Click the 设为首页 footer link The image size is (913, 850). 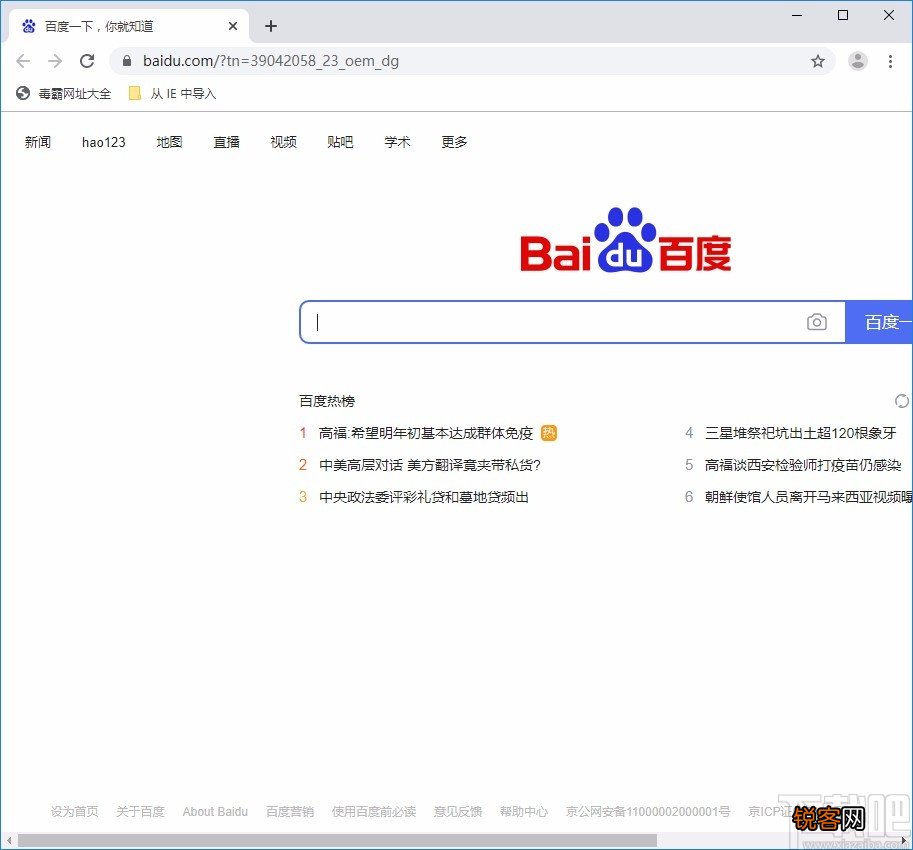[x=75, y=811]
